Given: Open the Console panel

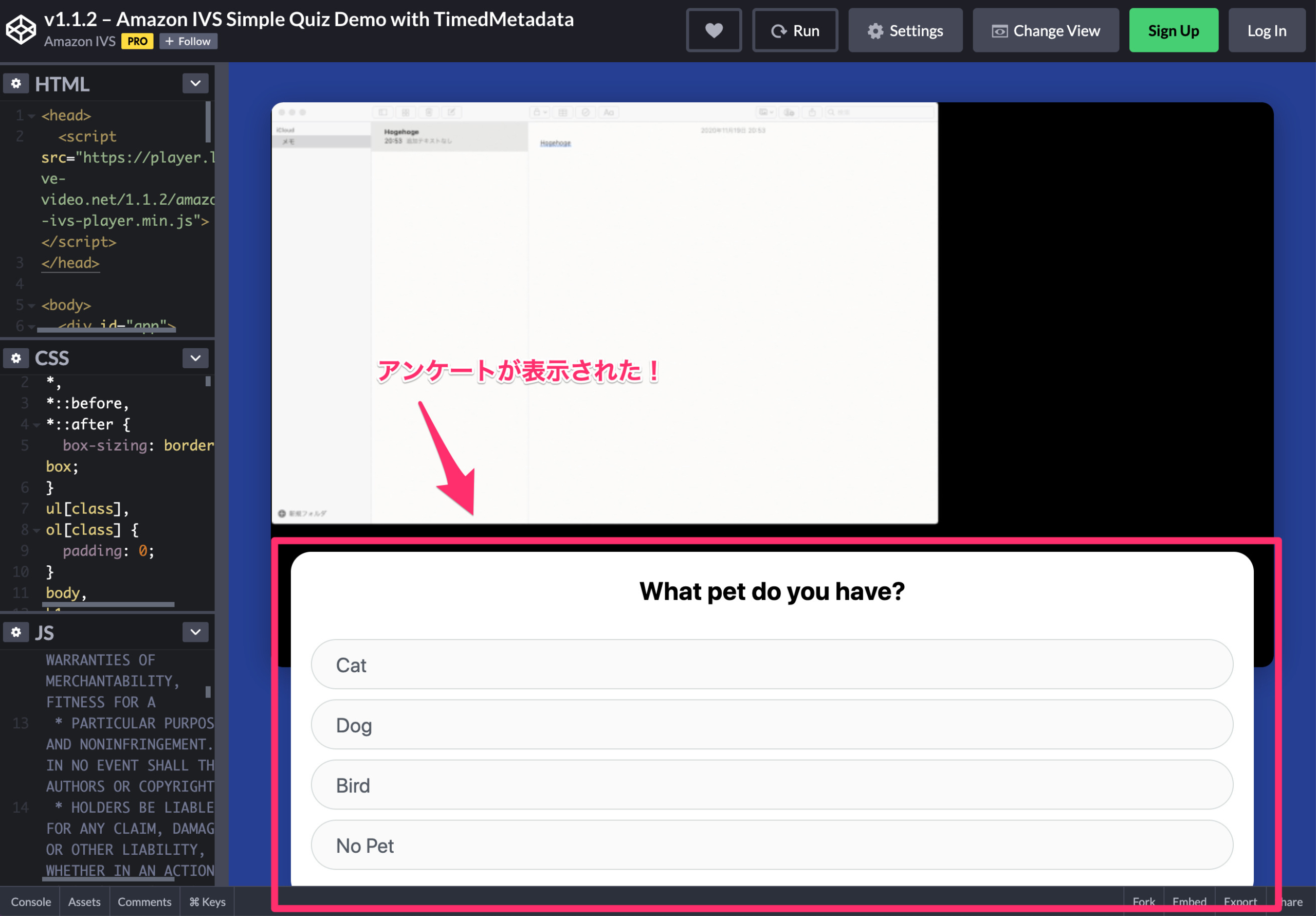Looking at the screenshot, I should coord(31,902).
